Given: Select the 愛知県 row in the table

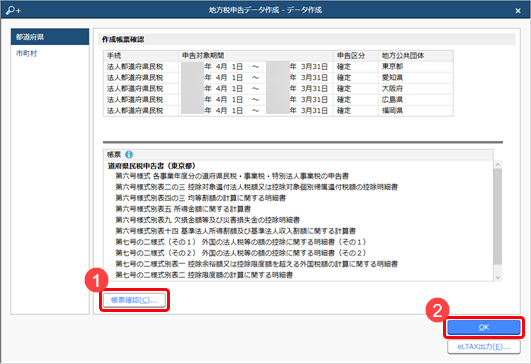Looking at the screenshot, I should (x=278, y=78).
